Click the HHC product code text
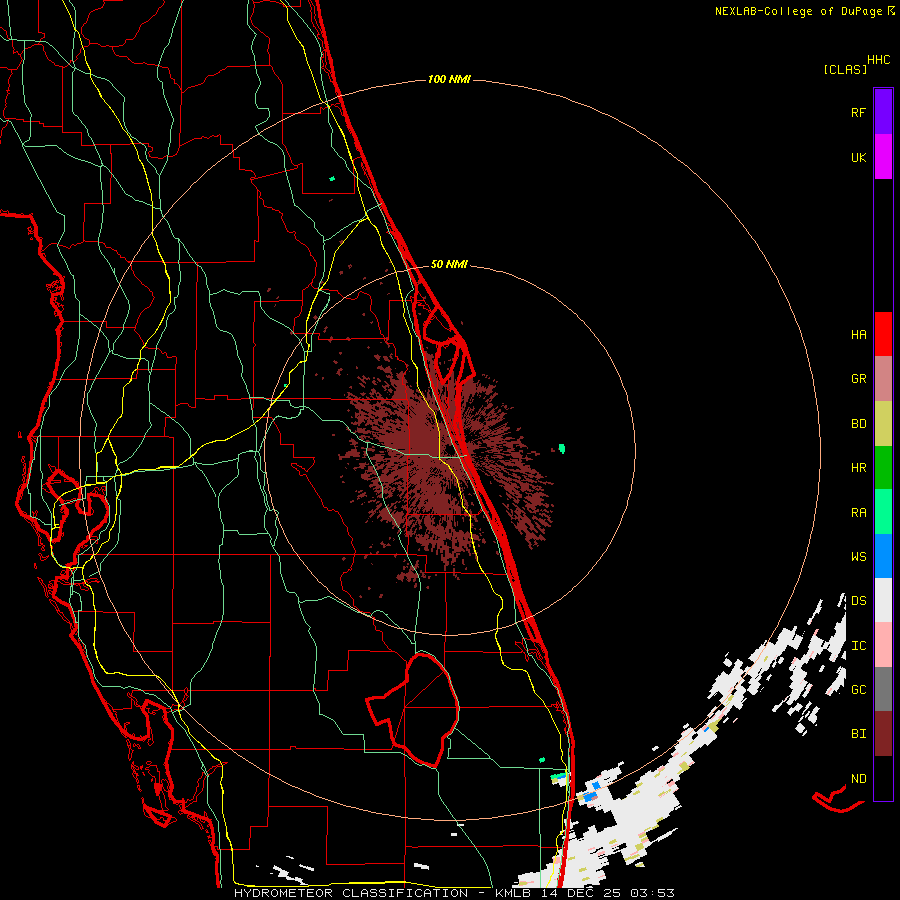900x900 pixels. (878, 60)
